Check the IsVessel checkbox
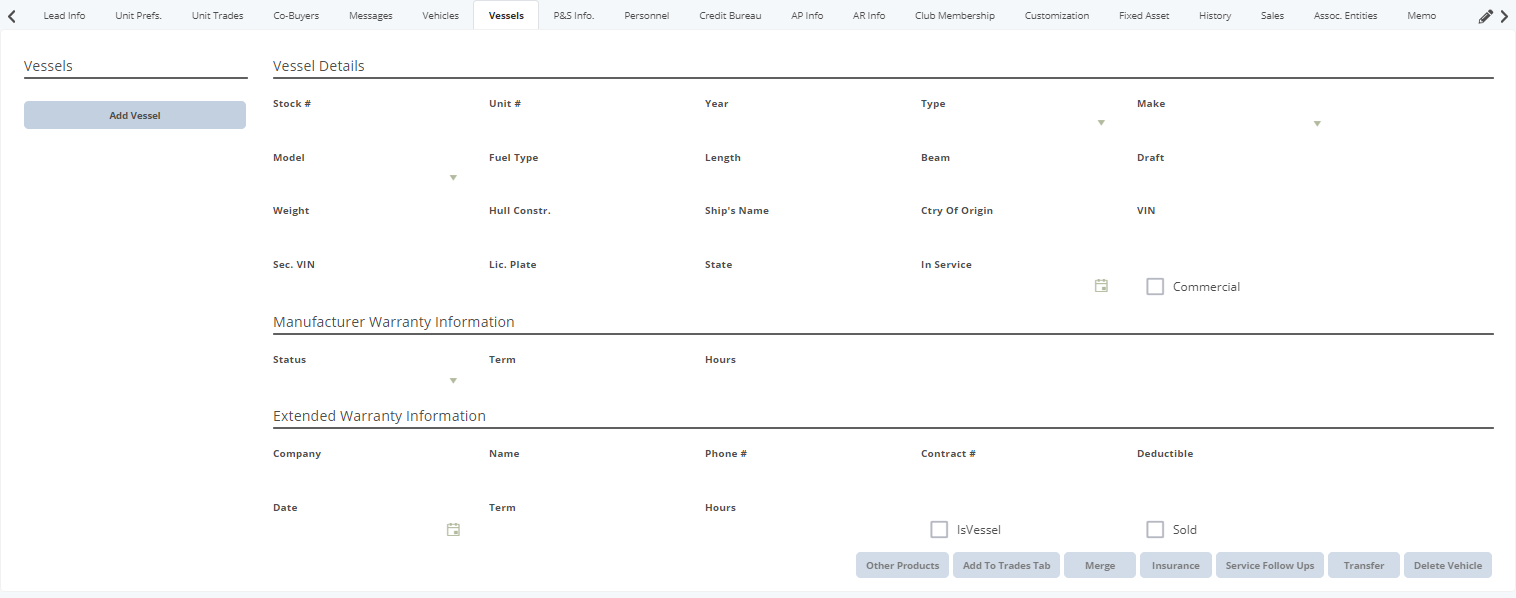1516x598 pixels. click(x=939, y=529)
